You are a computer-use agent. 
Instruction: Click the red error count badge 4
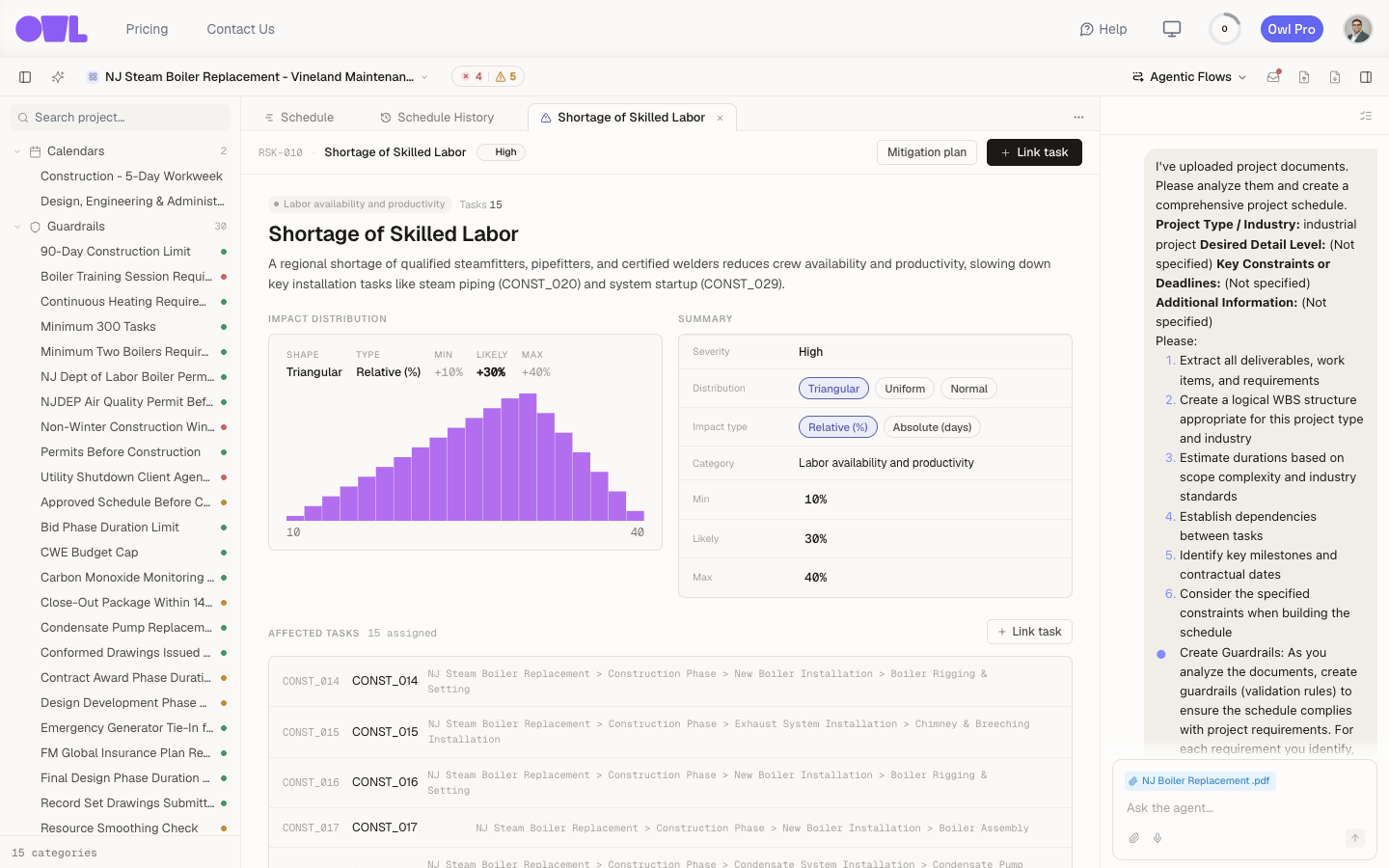point(472,77)
